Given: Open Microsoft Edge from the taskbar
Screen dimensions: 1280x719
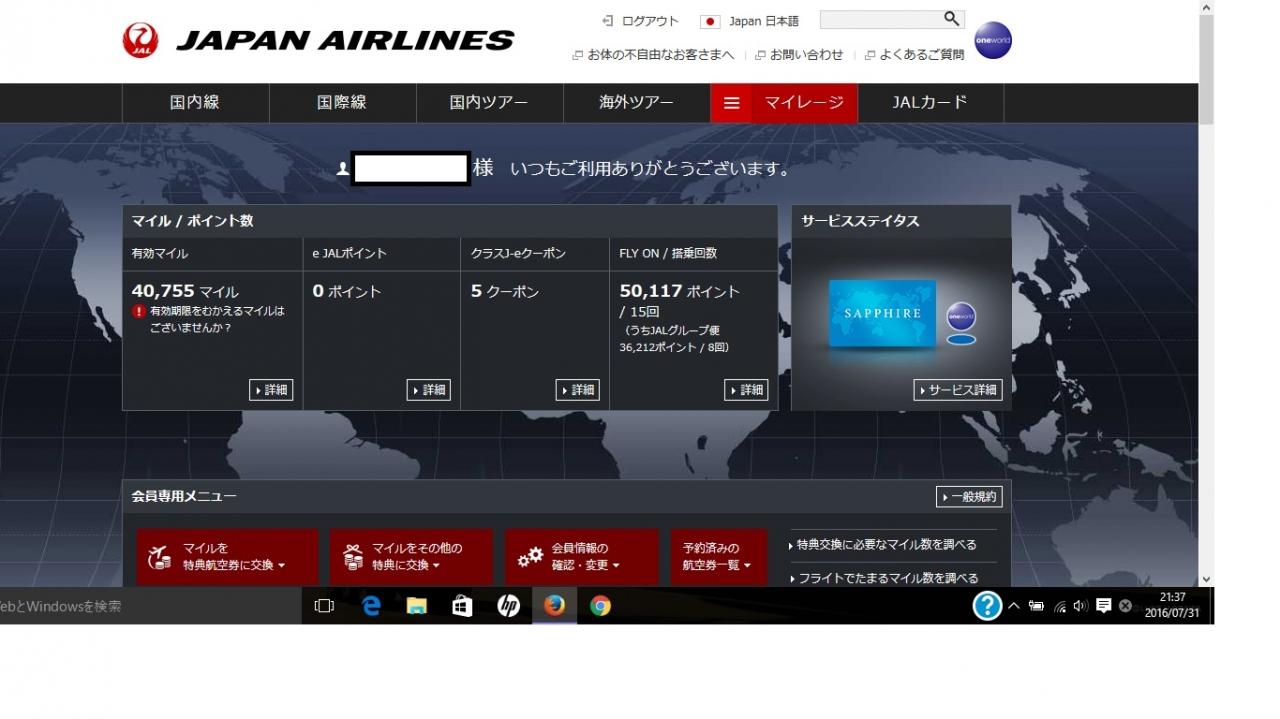Looking at the screenshot, I should click(371, 606).
